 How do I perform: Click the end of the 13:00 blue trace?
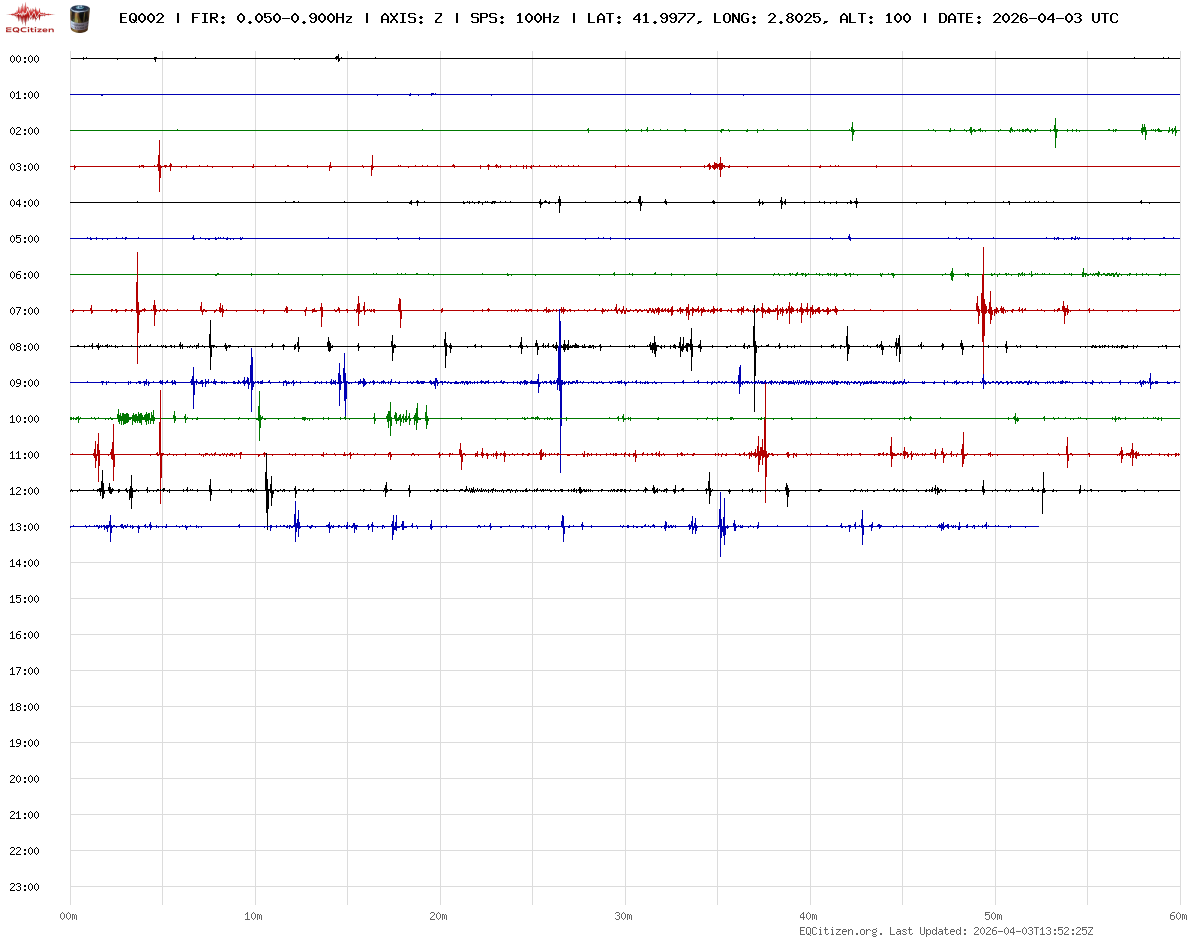1038,526
